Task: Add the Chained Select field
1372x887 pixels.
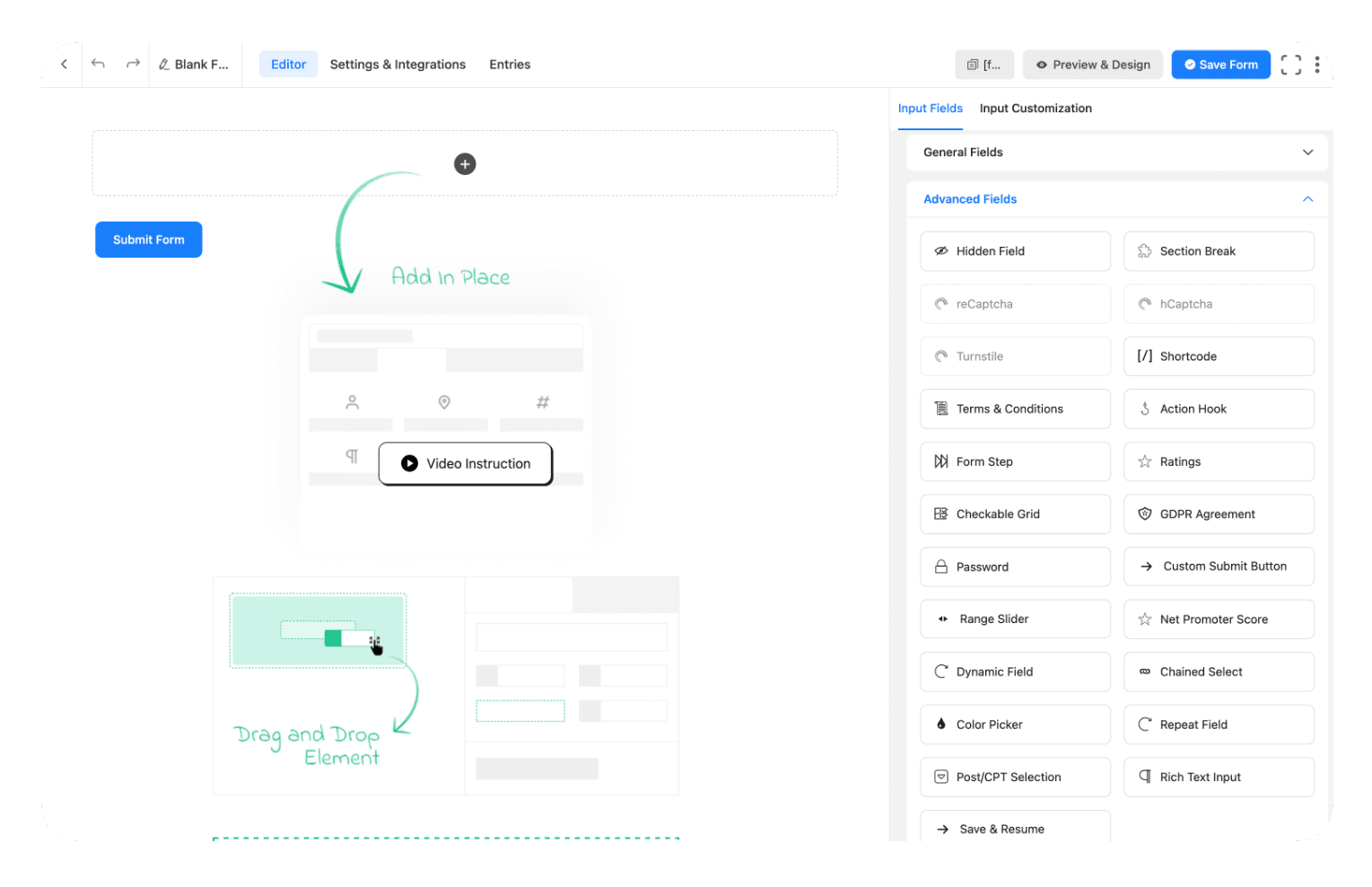Action: pos(1219,672)
